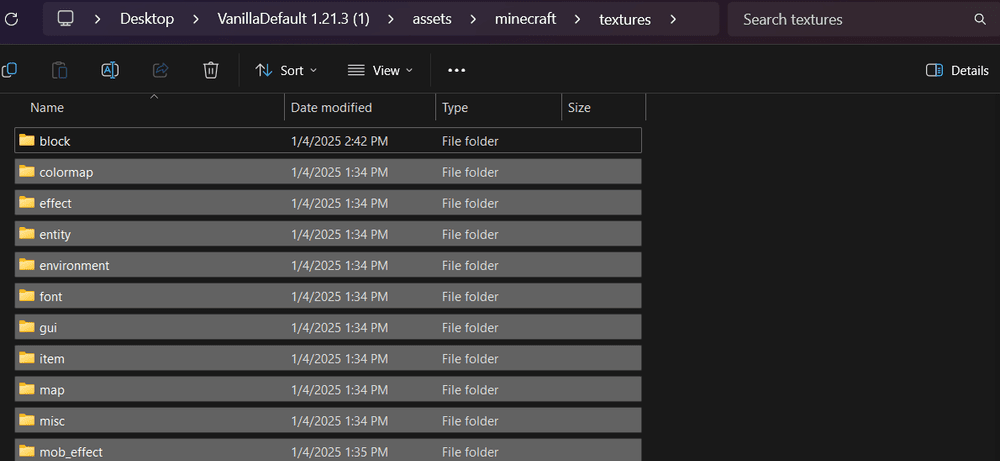This screenshot has height=461, width=1000.
Task: Click File folder type in gui row
Action: 470,328
